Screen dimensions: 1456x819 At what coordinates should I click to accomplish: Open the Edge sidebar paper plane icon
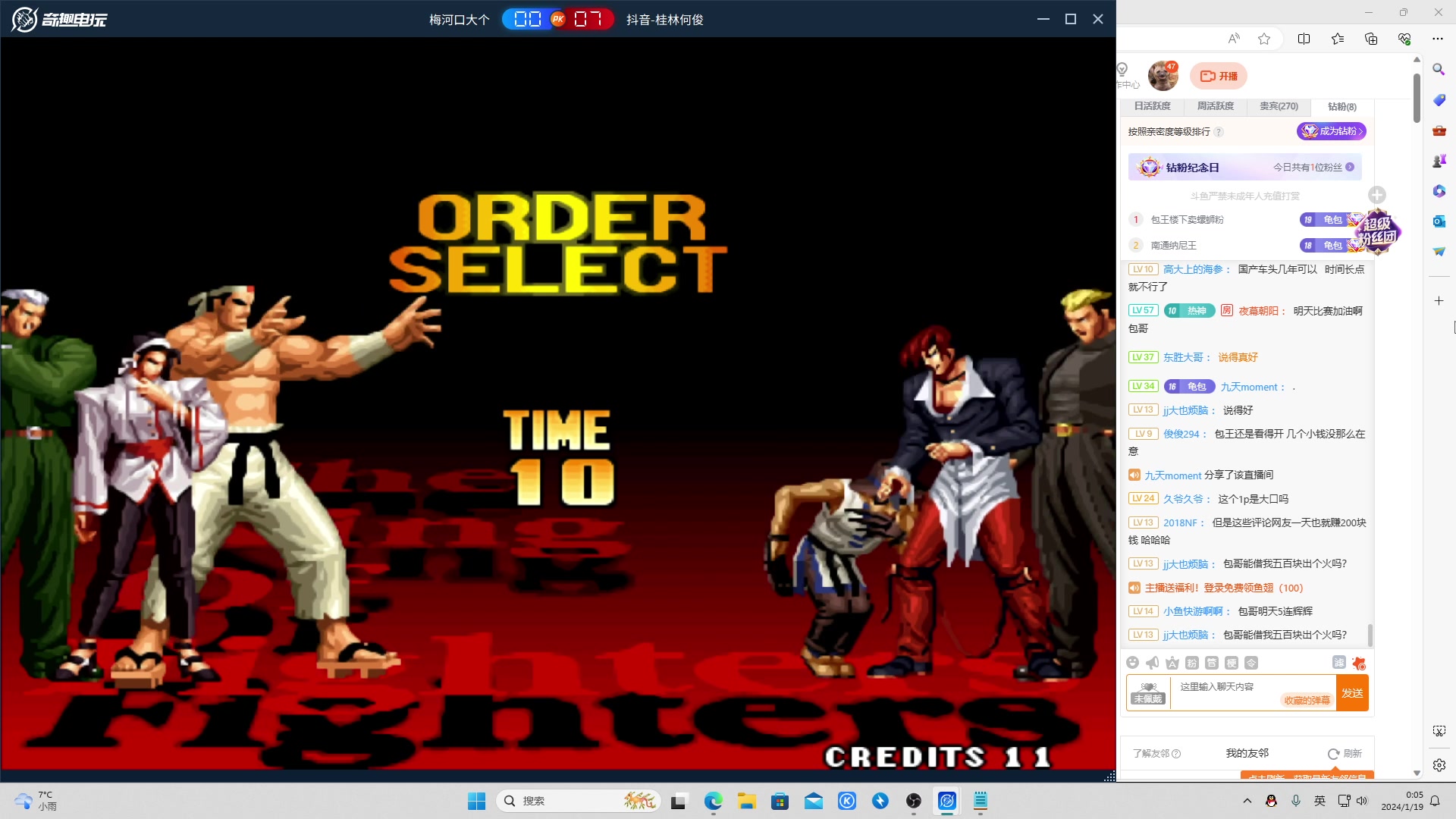point(1439,252)
